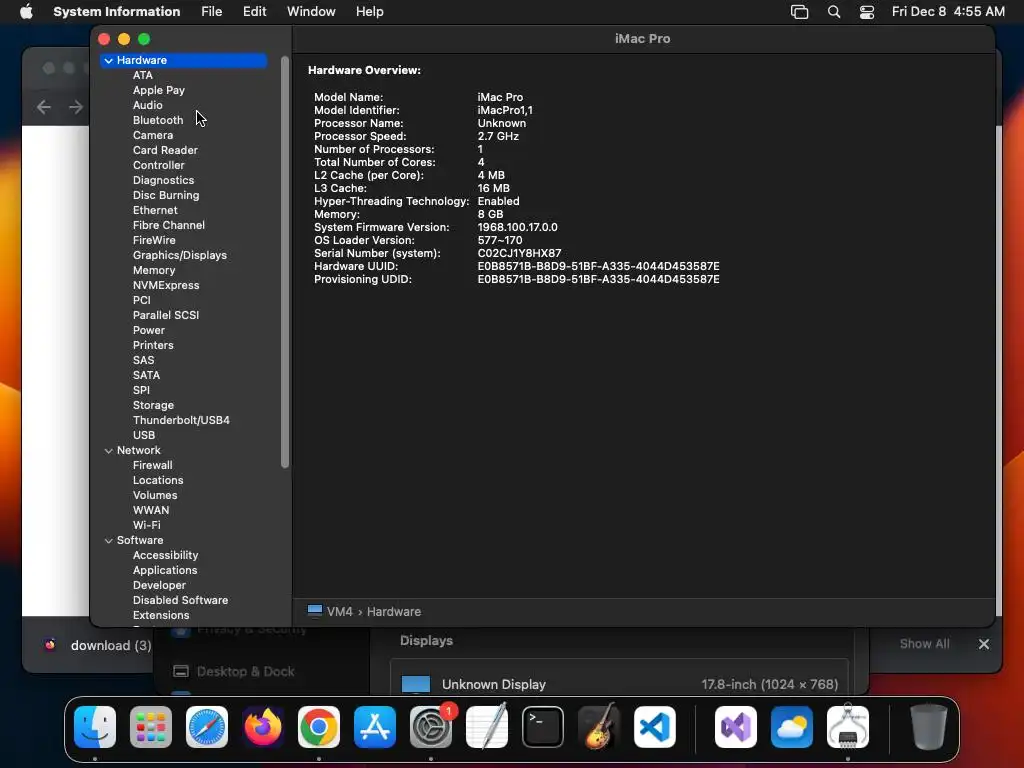Select Applications under Software
The image size is (1024, 768).
pos(165,571)
